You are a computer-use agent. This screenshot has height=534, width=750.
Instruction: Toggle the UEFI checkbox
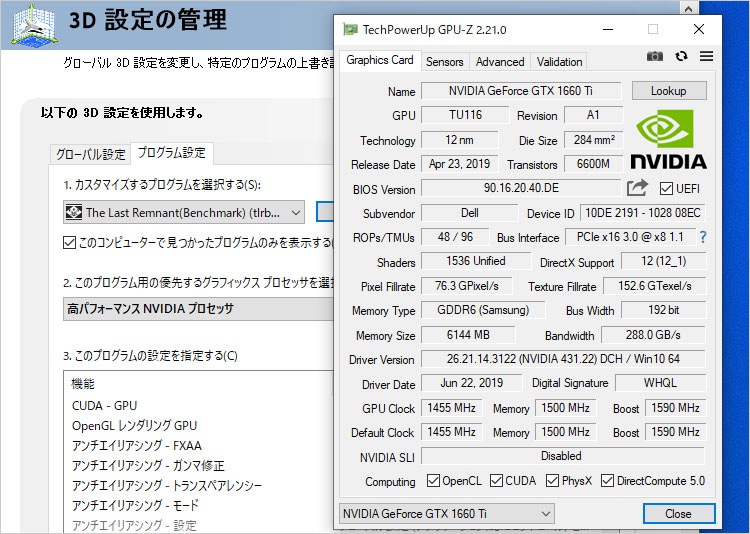666,189
